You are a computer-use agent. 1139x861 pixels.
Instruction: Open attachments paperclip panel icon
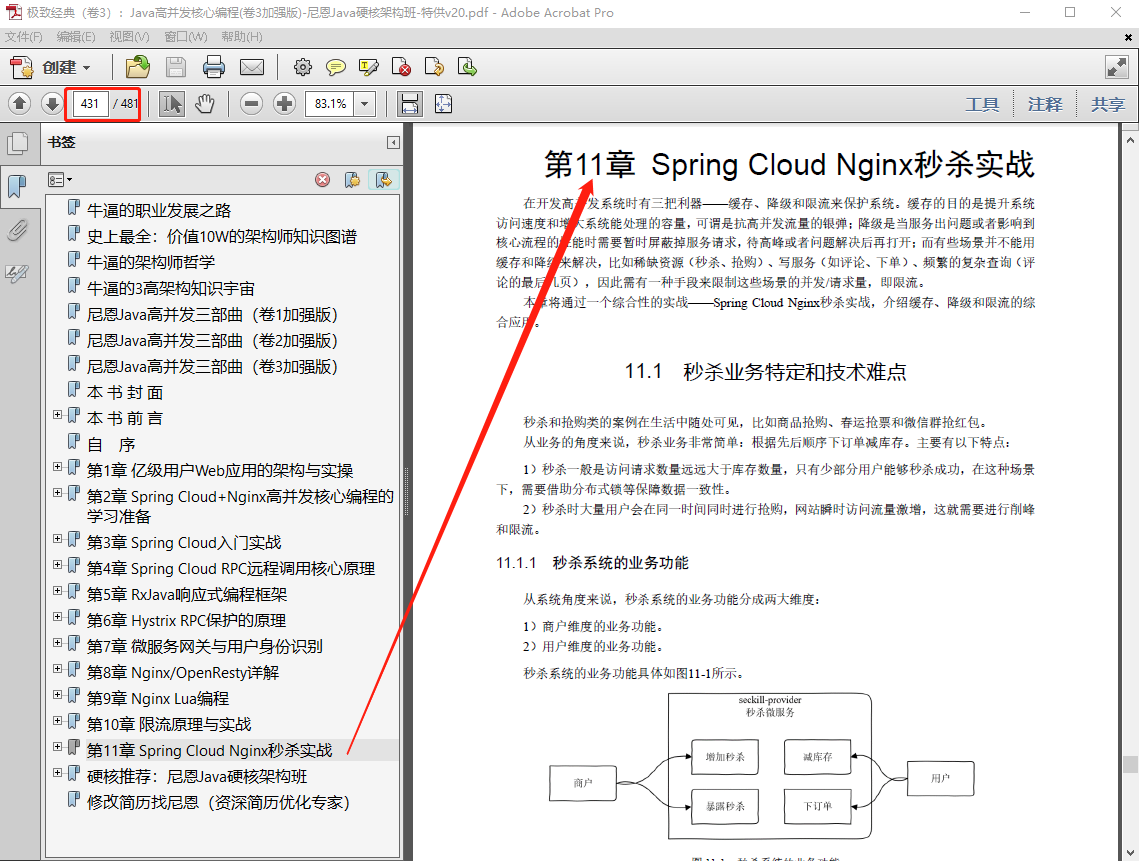coord(17,230)
